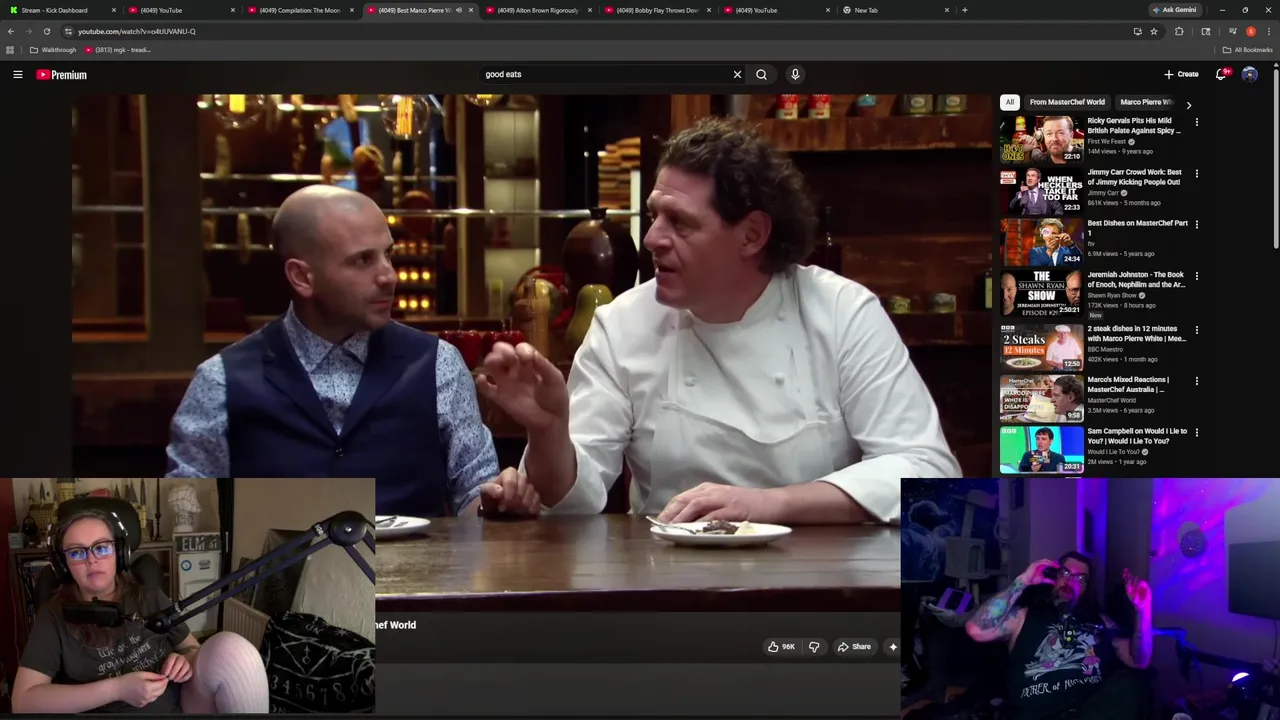Open the Create menu
Image resolution: width=1280 pixels, height=720 pixels.
point(1181,74)
